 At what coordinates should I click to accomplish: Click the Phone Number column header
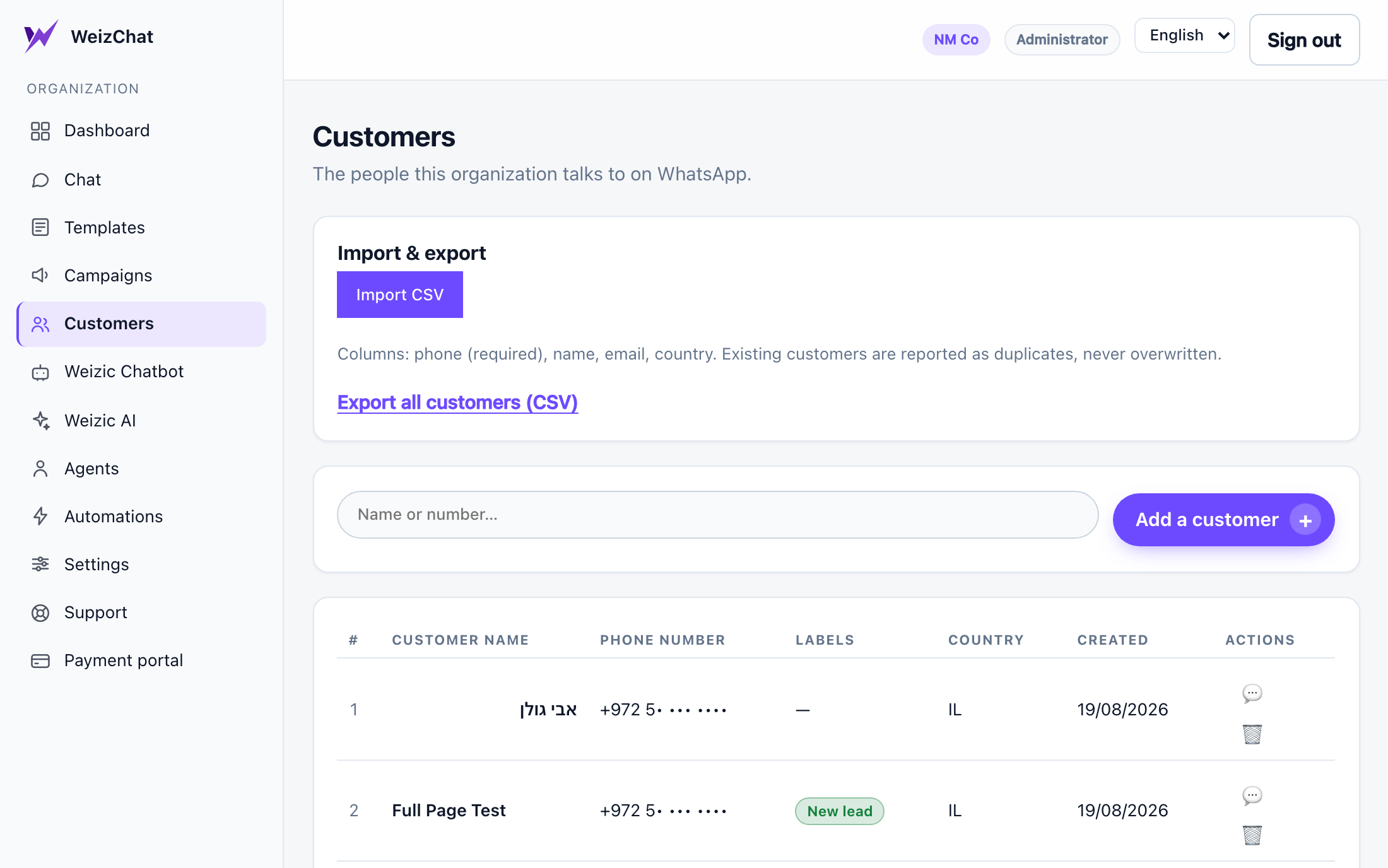(663, 640)
